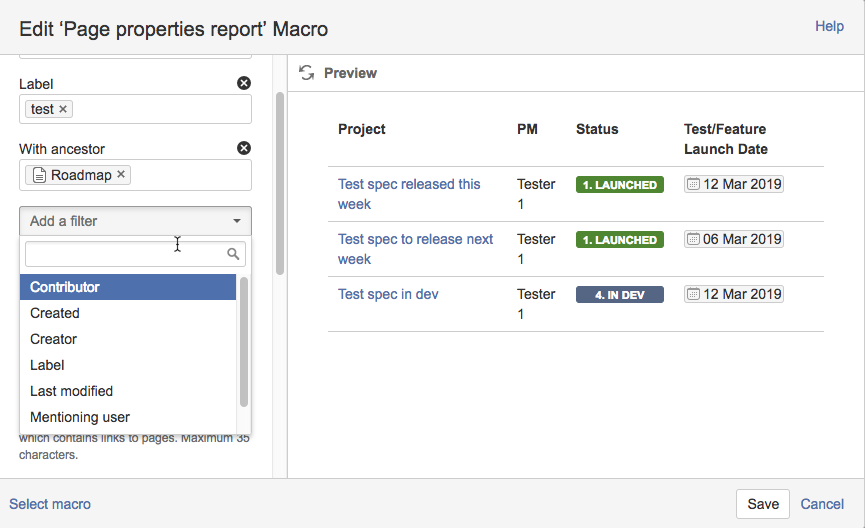
Task: Delete the 'test' label tag
Action: (x=63, y=109)
